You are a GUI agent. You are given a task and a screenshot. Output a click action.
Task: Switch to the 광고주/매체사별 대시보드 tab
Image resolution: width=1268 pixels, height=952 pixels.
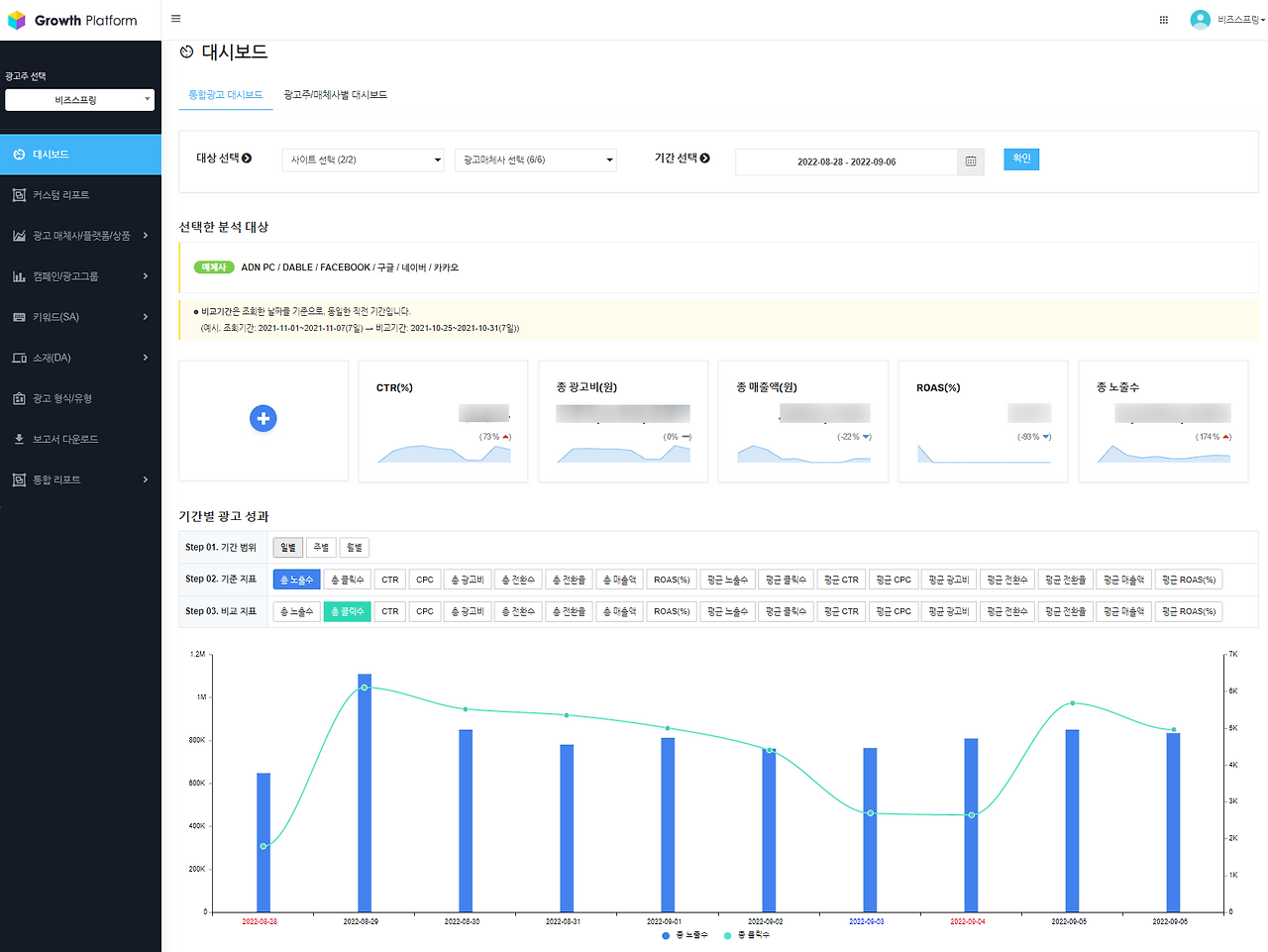pos(337,94)
